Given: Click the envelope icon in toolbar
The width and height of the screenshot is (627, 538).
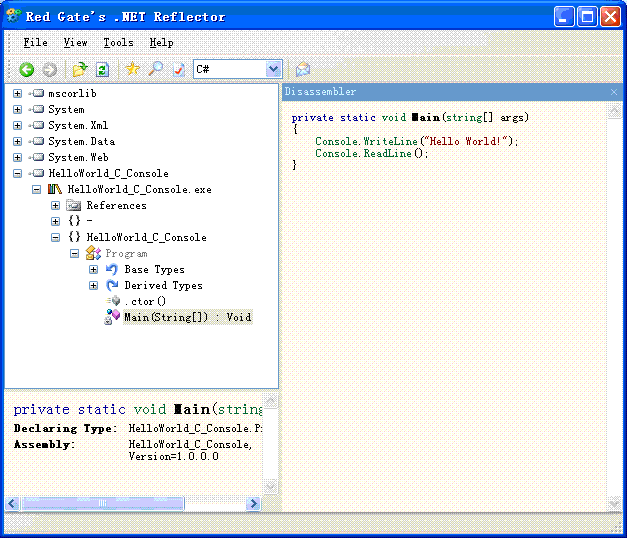Looking at the screenshot, I should pos(303,70).
